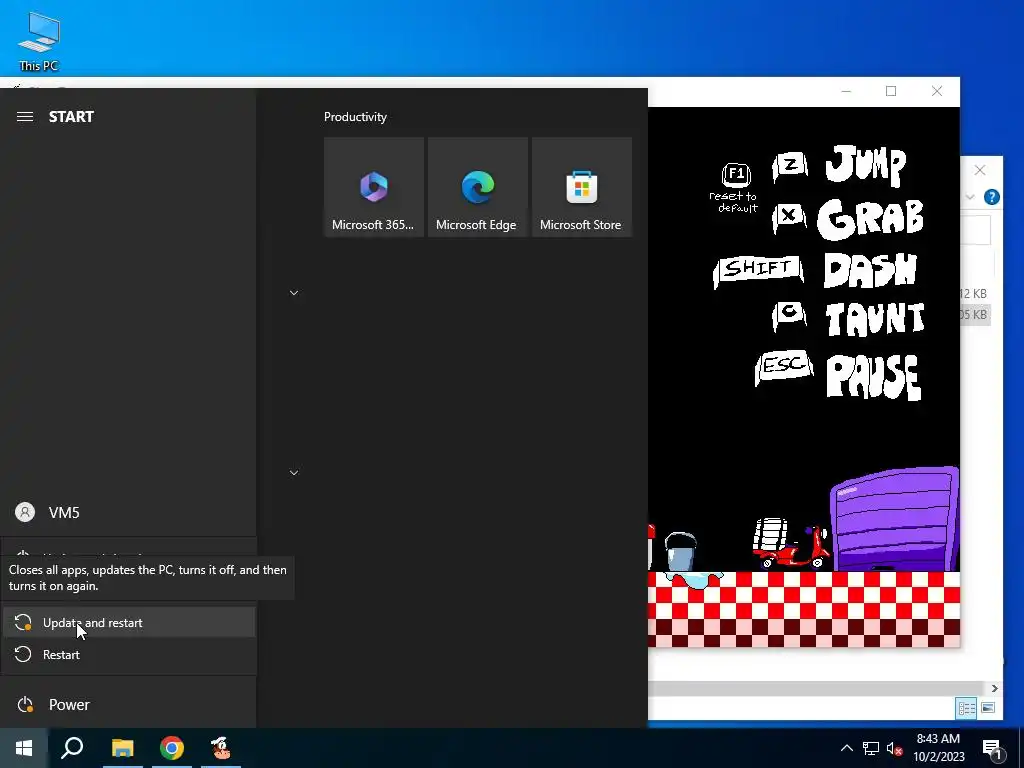This screenshot has width=1024, height=768.
Task: Open the clock showing 8:43 AM
Action: [938, 748]
